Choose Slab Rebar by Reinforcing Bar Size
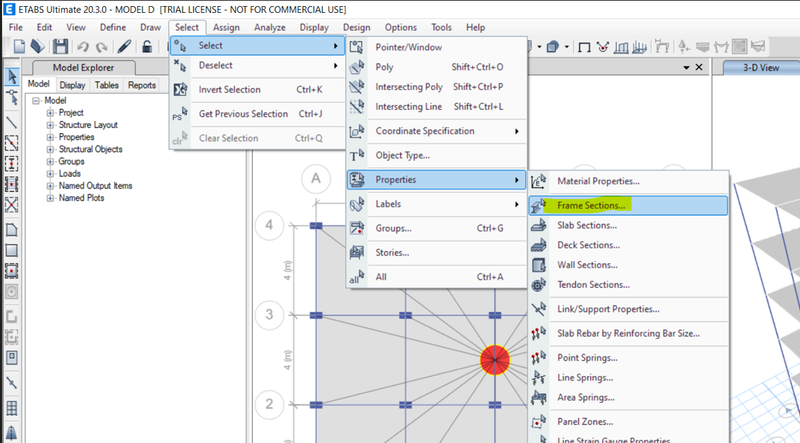 coord(629,333)
